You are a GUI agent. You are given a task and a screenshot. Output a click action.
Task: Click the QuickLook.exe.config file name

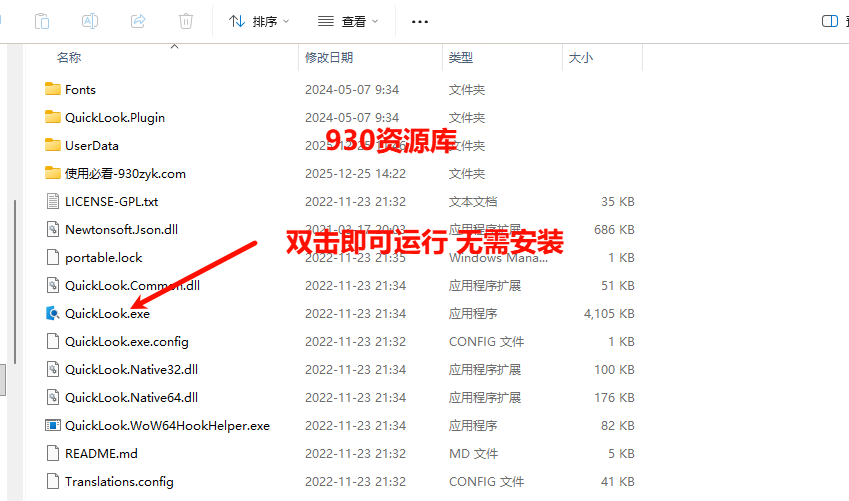tap(127, 342)
